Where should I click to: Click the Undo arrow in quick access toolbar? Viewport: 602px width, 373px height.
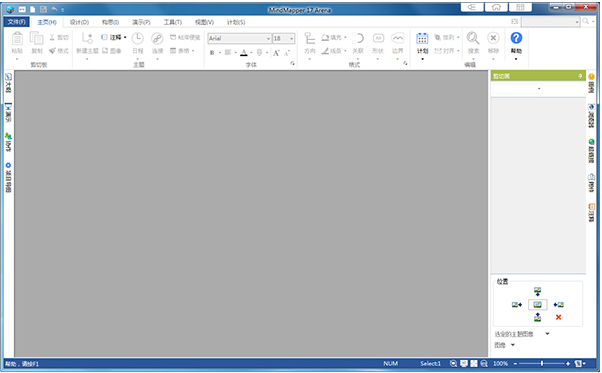pyautogui.click(x=54, y=9)
